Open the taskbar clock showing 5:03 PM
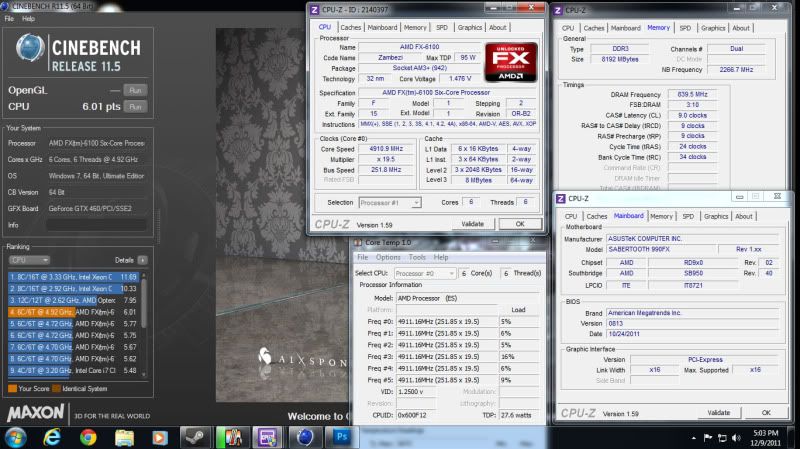This screenshot has height=449, width=800. pyautogui.click(x=765, y=438)
